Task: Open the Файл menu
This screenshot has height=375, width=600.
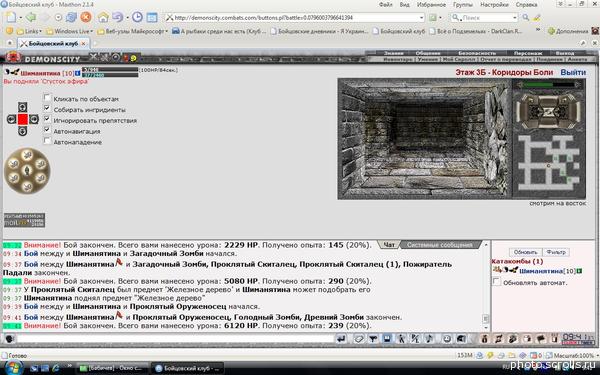Action: coord(386,5)
